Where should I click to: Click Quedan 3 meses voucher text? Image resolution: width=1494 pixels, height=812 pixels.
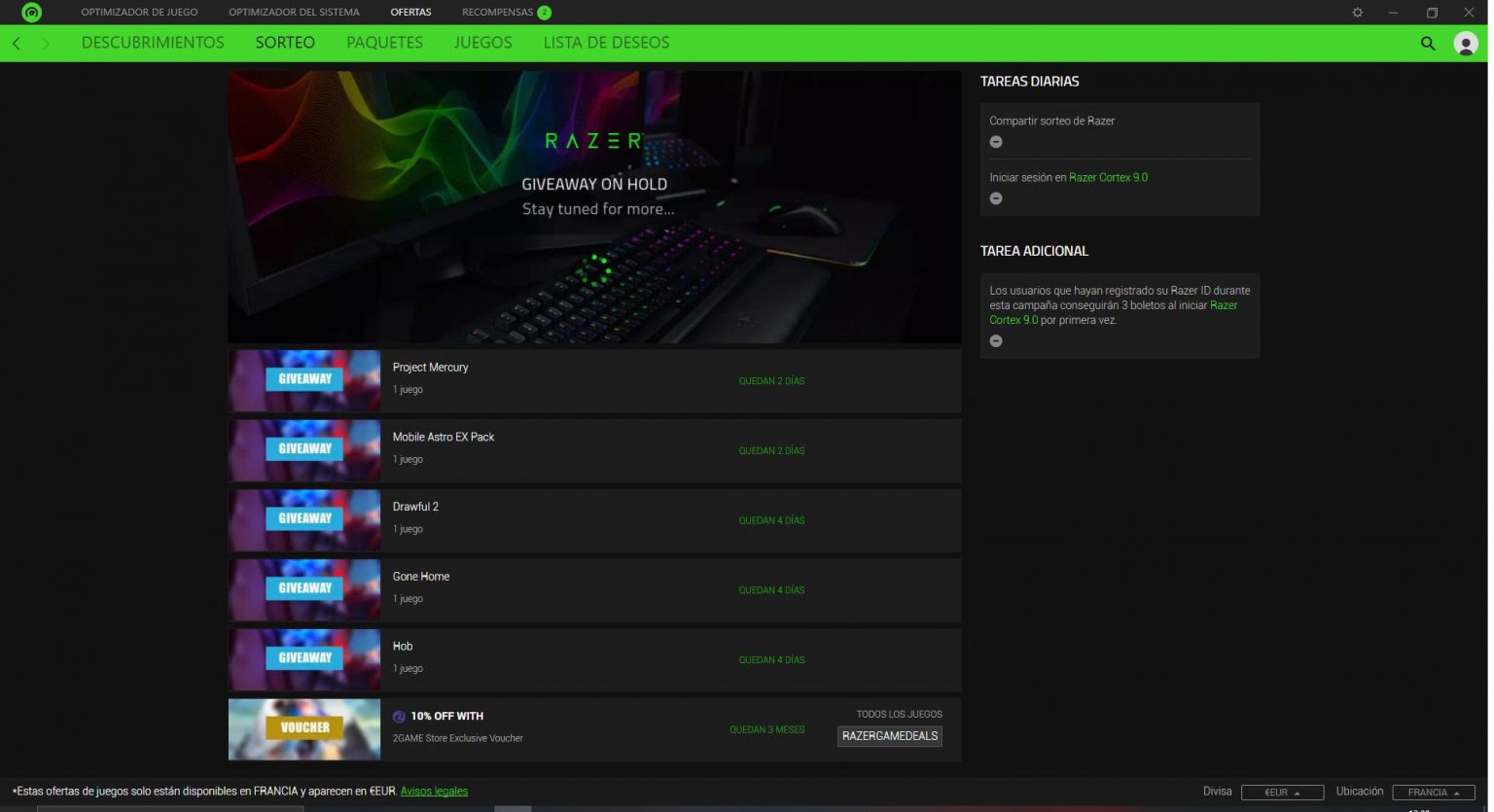pos(769,732)
